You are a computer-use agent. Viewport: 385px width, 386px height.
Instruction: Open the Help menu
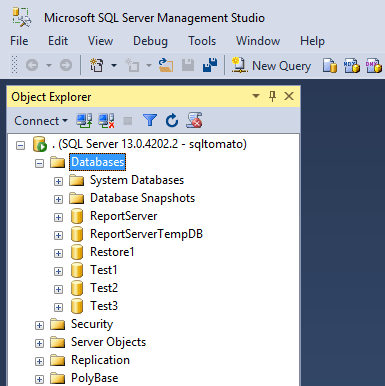click(312, 41)
